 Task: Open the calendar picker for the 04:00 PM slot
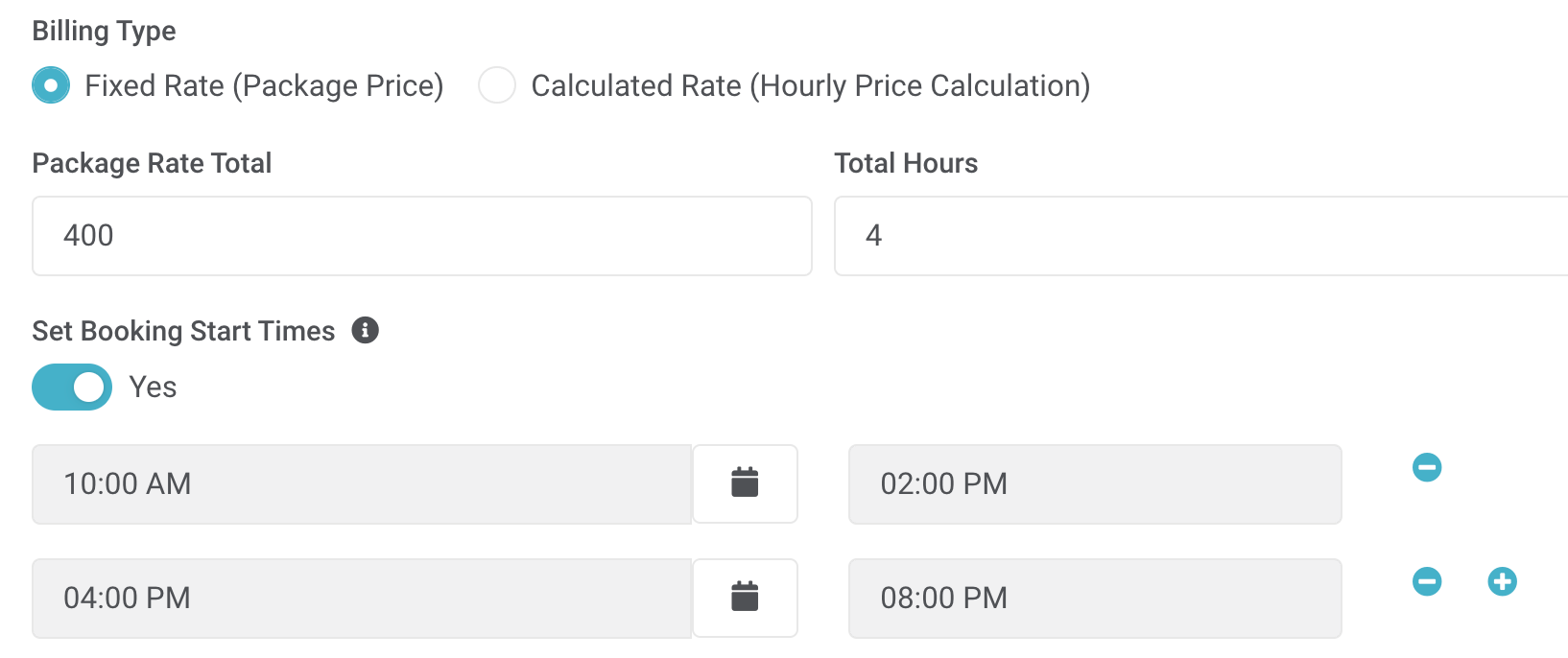coord(745,598)
